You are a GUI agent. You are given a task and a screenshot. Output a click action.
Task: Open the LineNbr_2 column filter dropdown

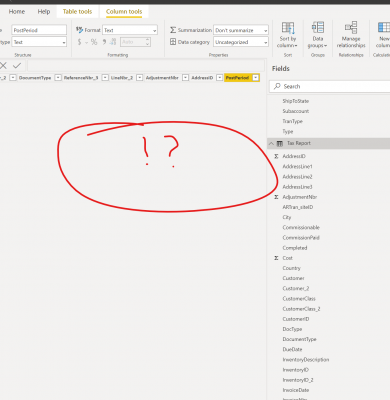(x=140, y=78)
